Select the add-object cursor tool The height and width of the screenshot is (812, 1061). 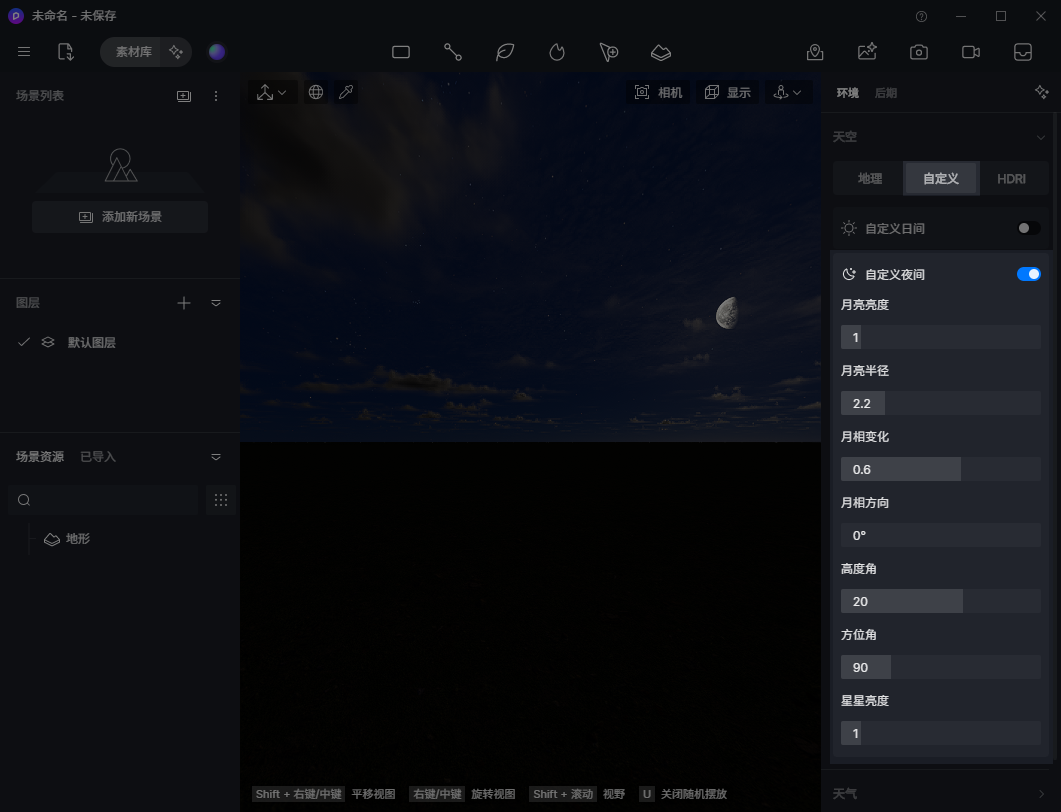608,52
